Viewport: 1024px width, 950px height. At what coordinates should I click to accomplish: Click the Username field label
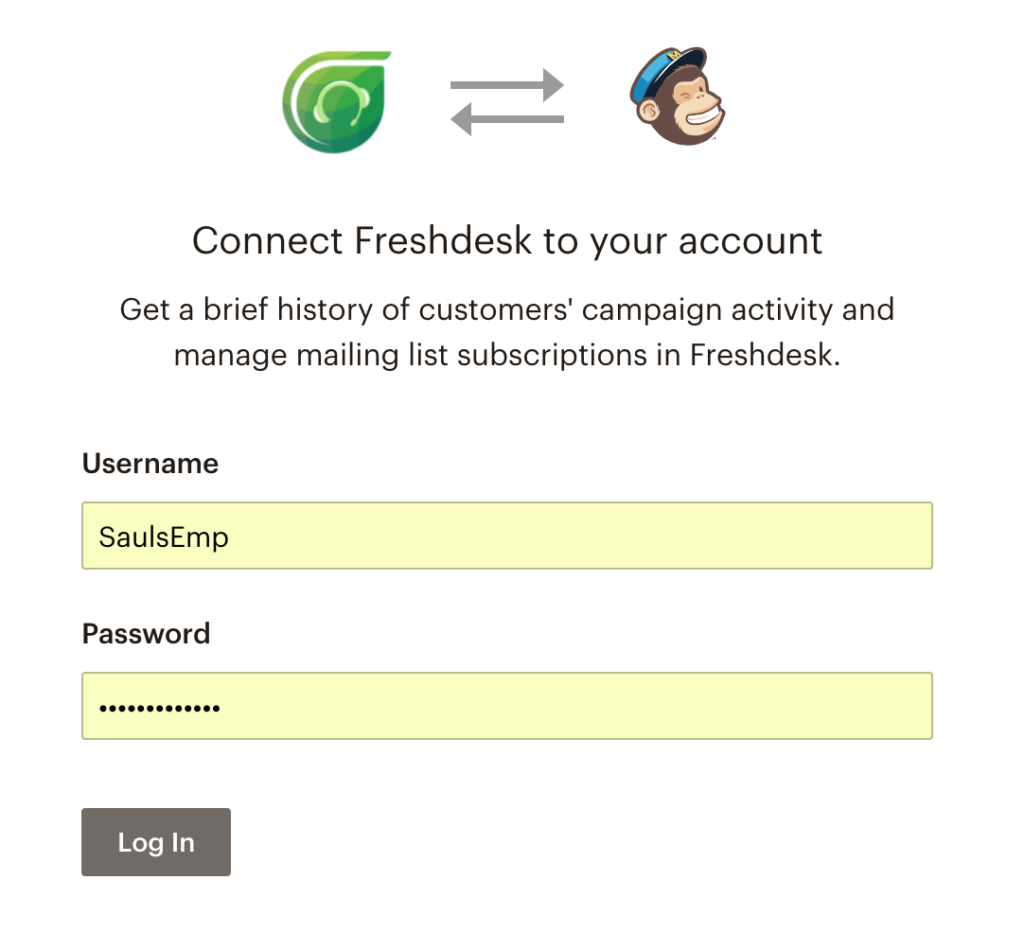pos(150,464)
